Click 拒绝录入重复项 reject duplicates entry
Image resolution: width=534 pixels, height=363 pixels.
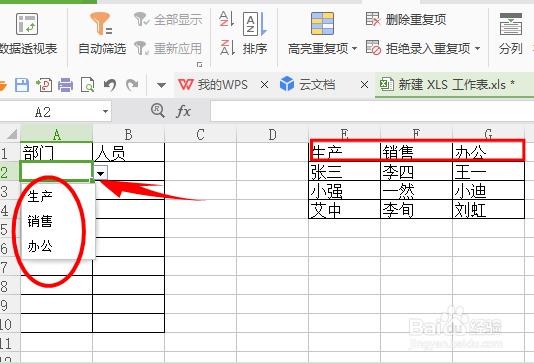pos(418,48)
